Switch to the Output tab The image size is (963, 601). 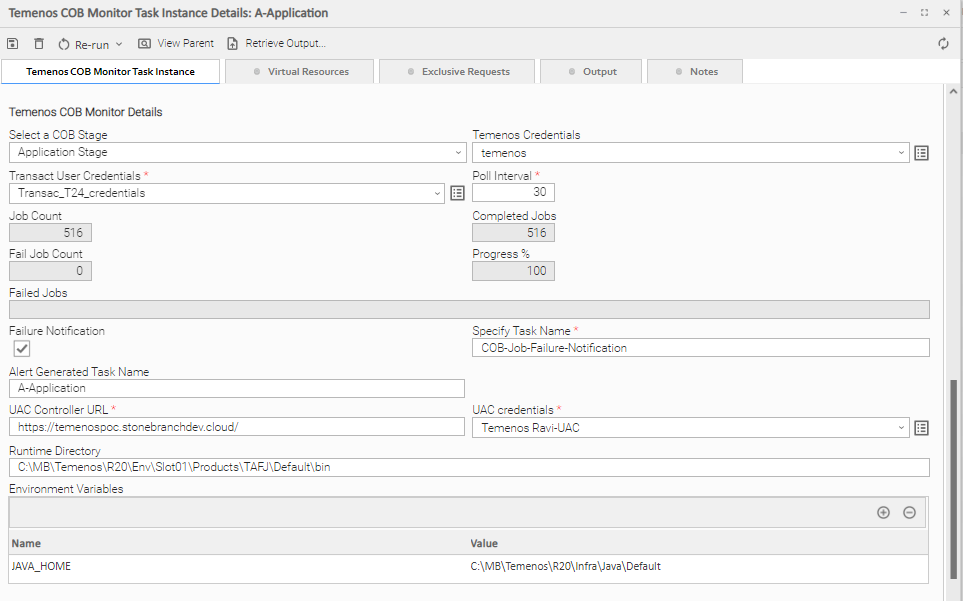[x=591, y=71]
